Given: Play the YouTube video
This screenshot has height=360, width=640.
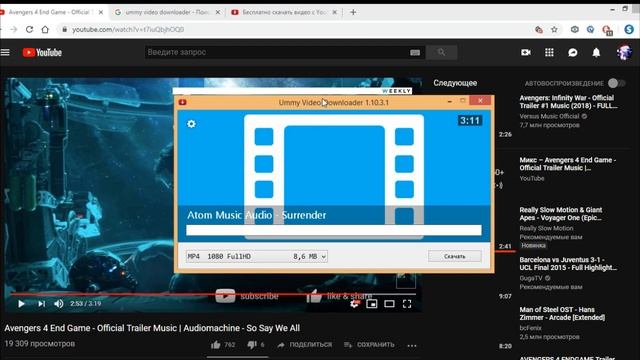Looking at the screenshot, I should [x=21, y=304].
